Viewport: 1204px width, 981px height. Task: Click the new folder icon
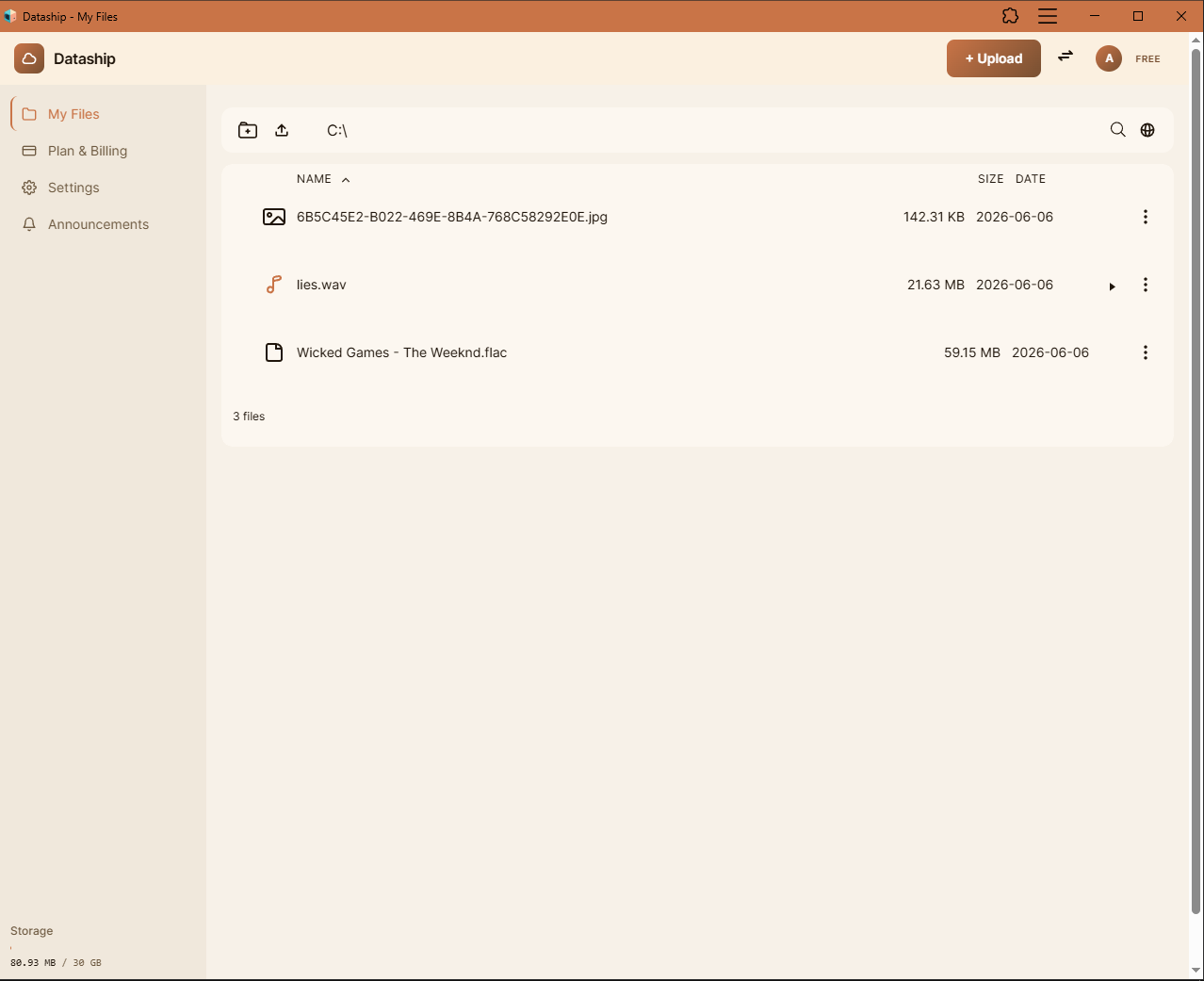(248, 130)
